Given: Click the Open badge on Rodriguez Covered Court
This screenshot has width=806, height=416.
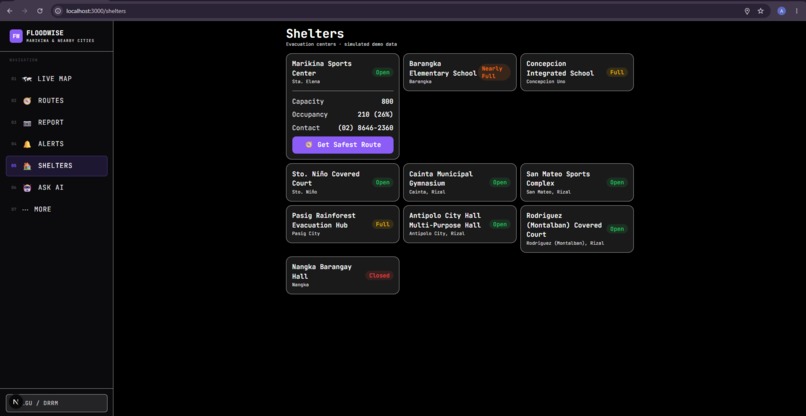Looking at the screenshot, I should click(x=617, y=229).
